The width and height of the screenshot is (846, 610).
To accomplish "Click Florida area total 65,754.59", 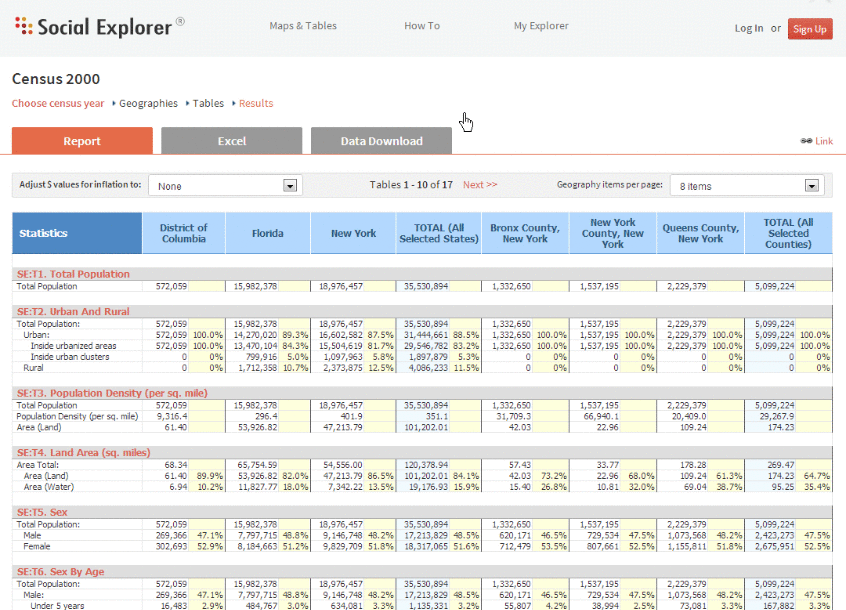I will [x=257, y=465].
